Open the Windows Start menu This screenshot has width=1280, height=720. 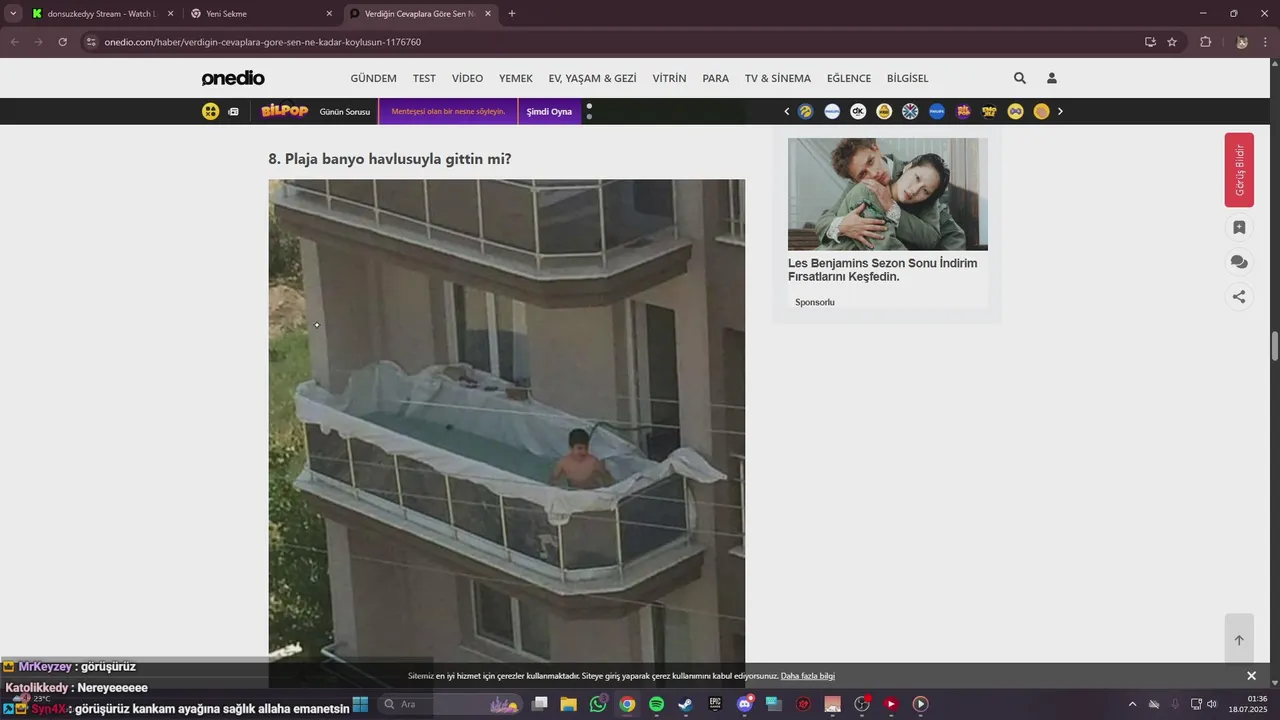pos(360,704)
